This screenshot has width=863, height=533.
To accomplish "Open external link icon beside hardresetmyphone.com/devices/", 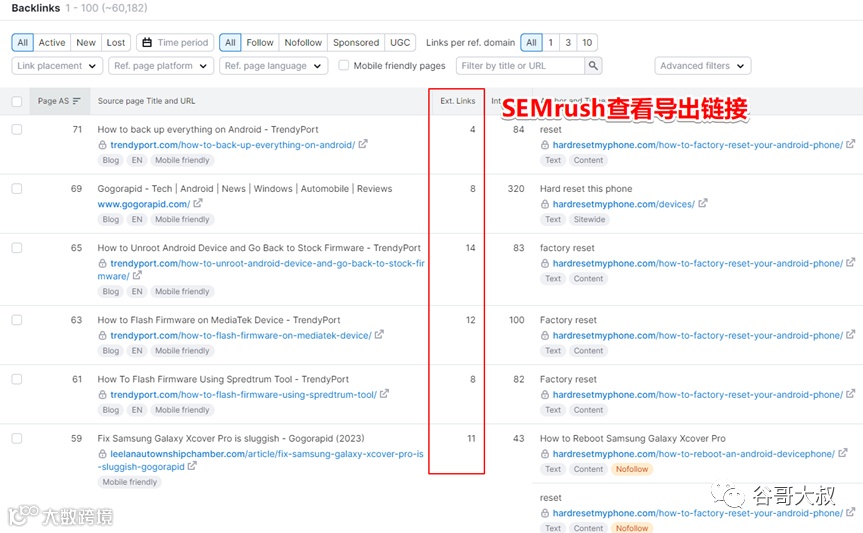I will click(x=703, y=203).
